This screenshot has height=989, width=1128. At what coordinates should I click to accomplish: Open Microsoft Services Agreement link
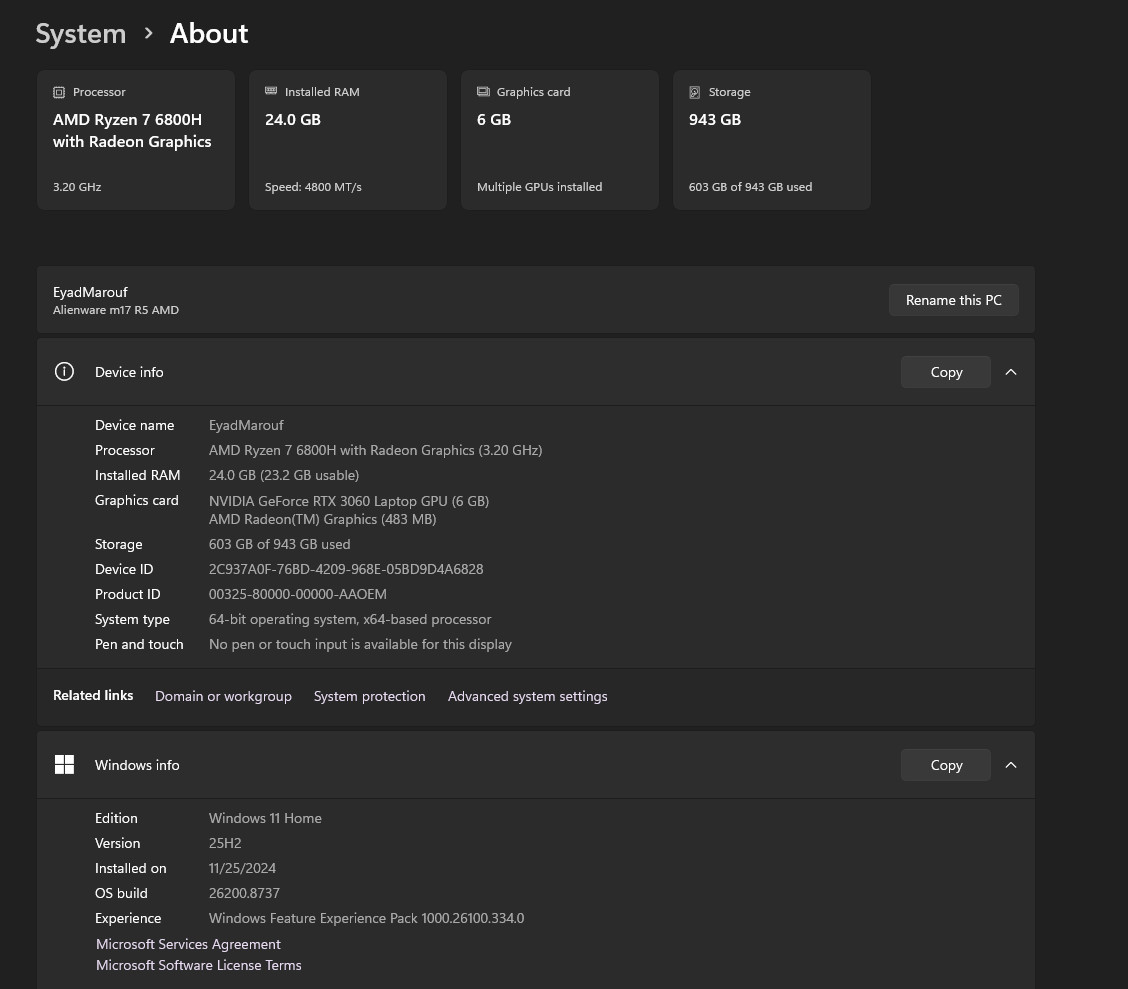point(188,944)
